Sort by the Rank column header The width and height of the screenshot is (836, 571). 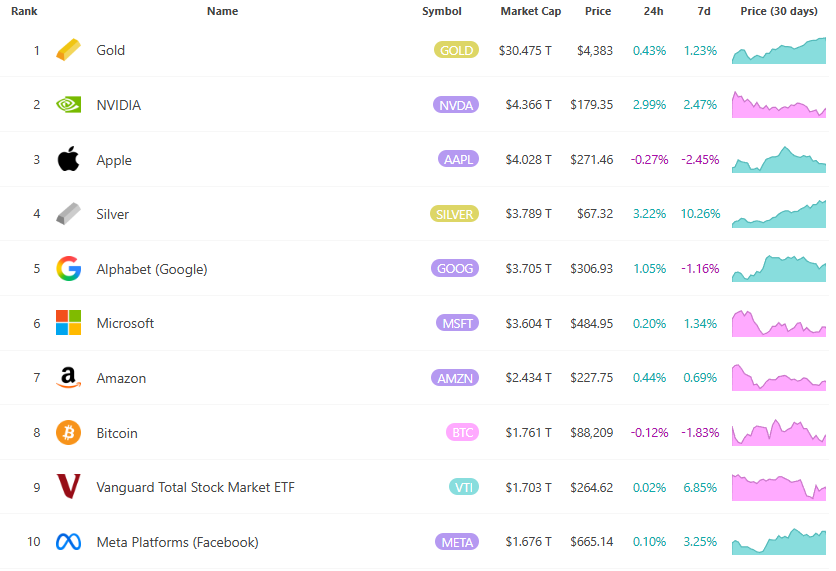click(24, 11)
